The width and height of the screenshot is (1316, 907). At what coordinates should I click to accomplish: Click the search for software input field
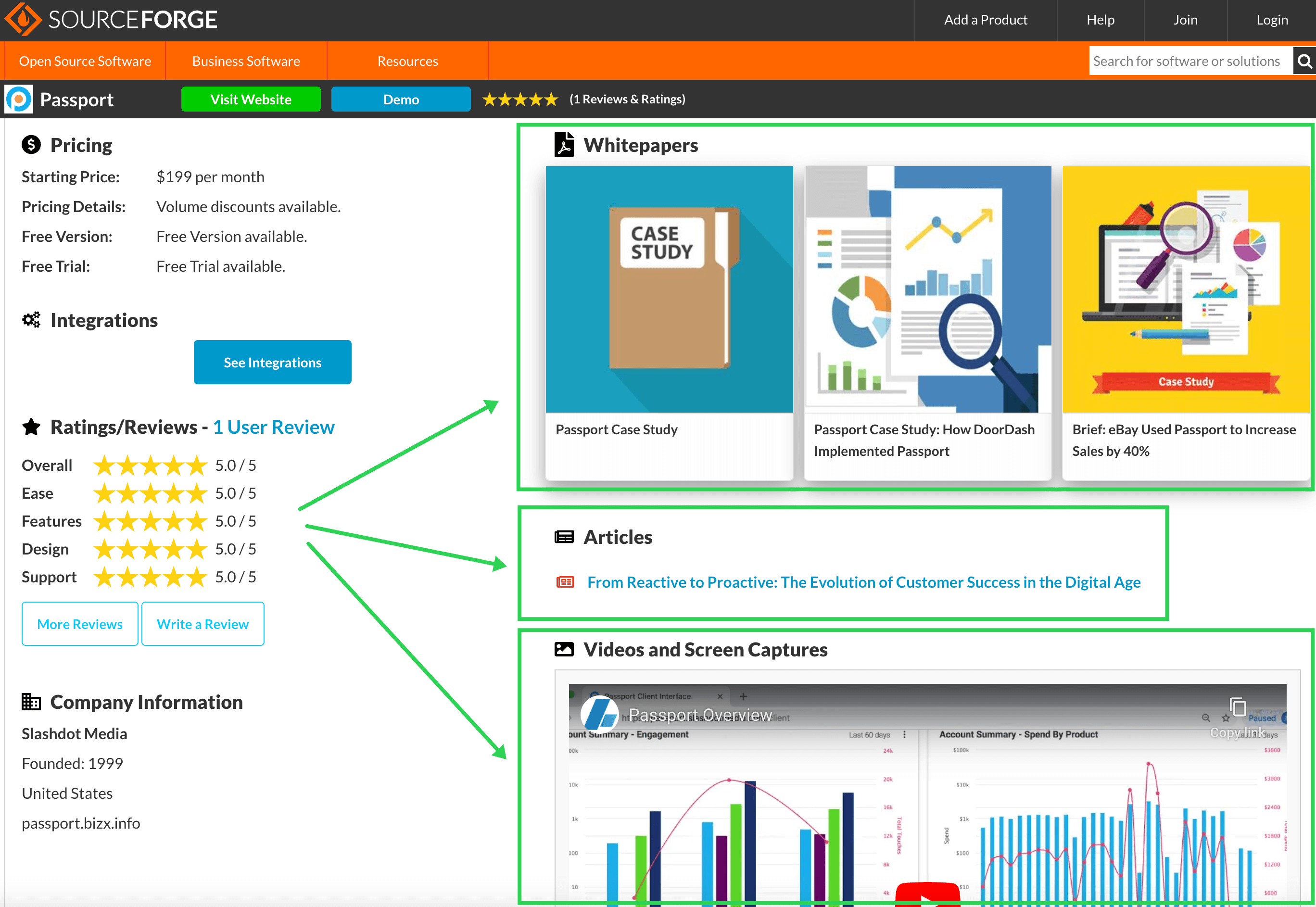click(1191, 61)
